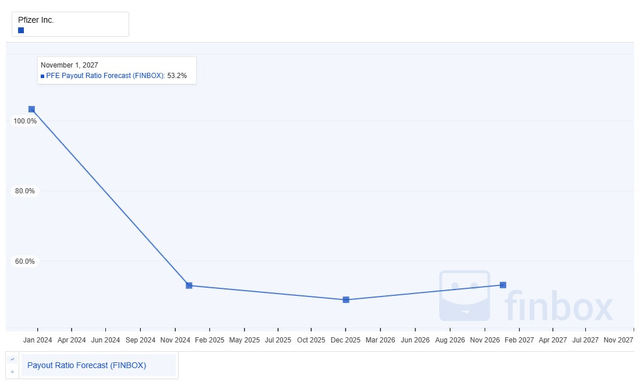640x385 pixels.
Task: Click the Apr 2027 x-axis label
Action: point(553,340)
